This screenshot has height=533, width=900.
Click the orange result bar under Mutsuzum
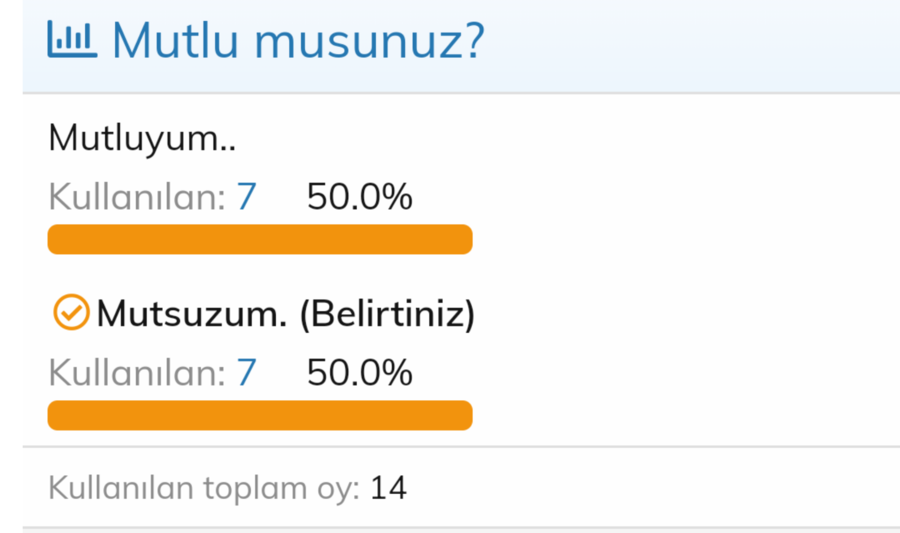click(x=260, y=415)
